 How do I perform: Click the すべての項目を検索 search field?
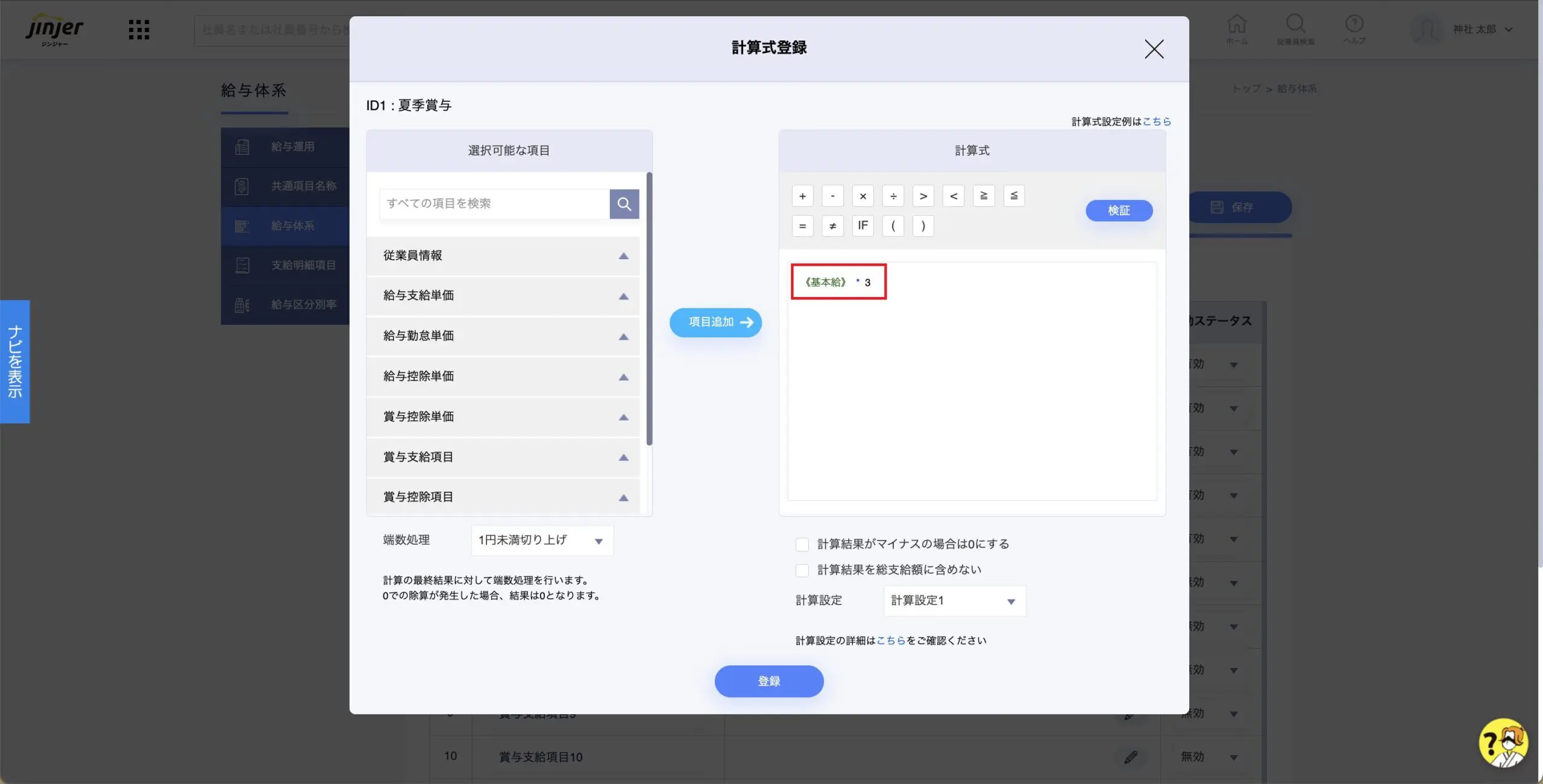tap(494, 204)
